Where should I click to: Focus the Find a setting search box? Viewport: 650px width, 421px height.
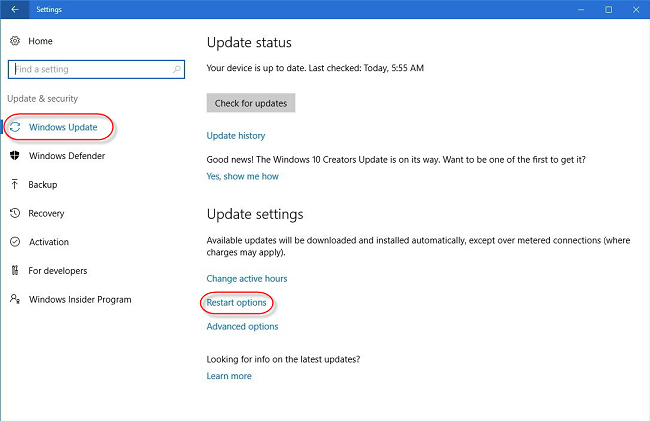(x=96, y=69)
